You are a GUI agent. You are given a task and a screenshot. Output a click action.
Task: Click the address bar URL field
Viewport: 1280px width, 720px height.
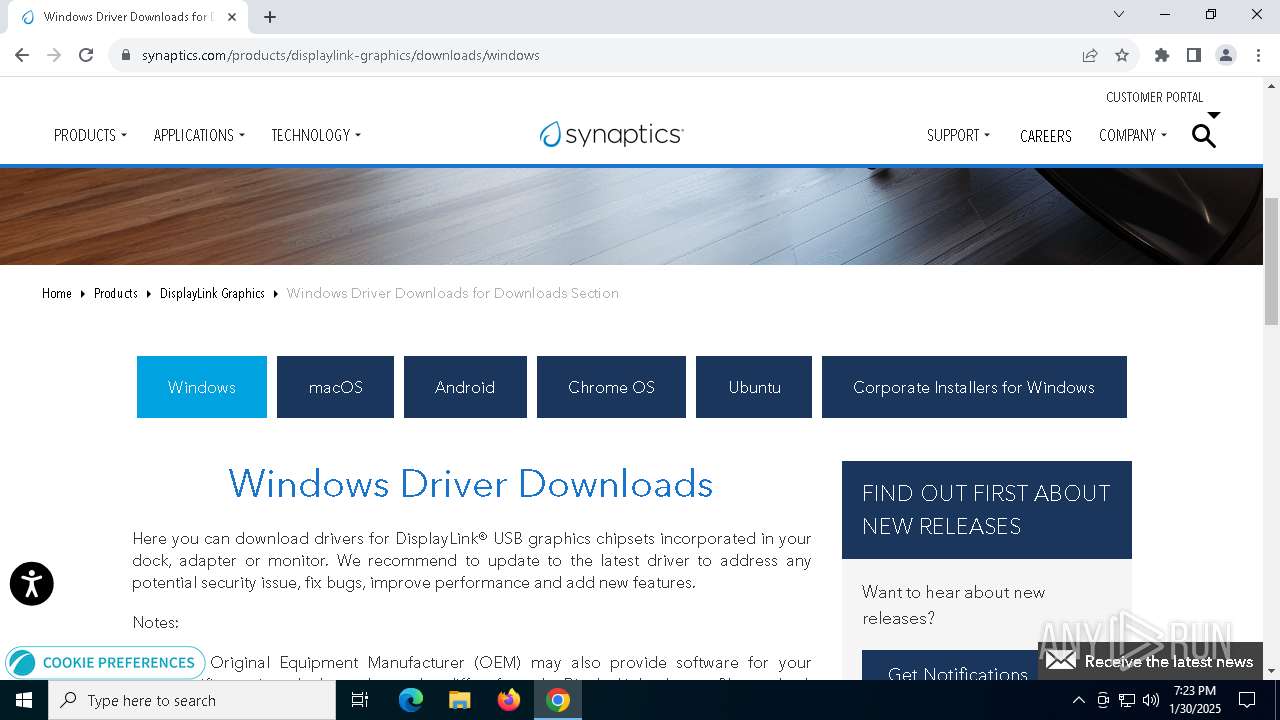tap(600, 55)
